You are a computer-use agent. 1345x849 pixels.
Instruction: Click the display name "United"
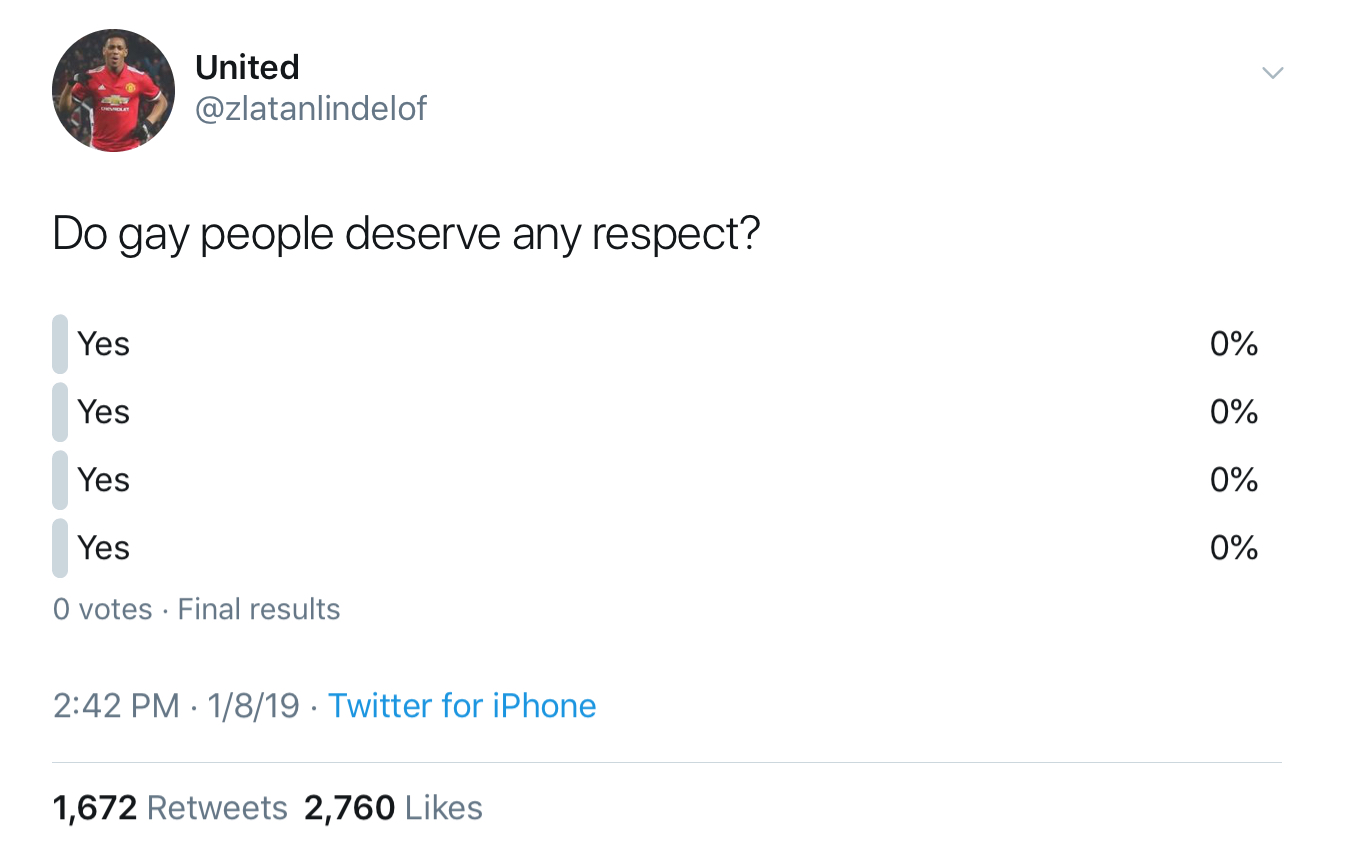pyautogui.click(x=247, y=67)
